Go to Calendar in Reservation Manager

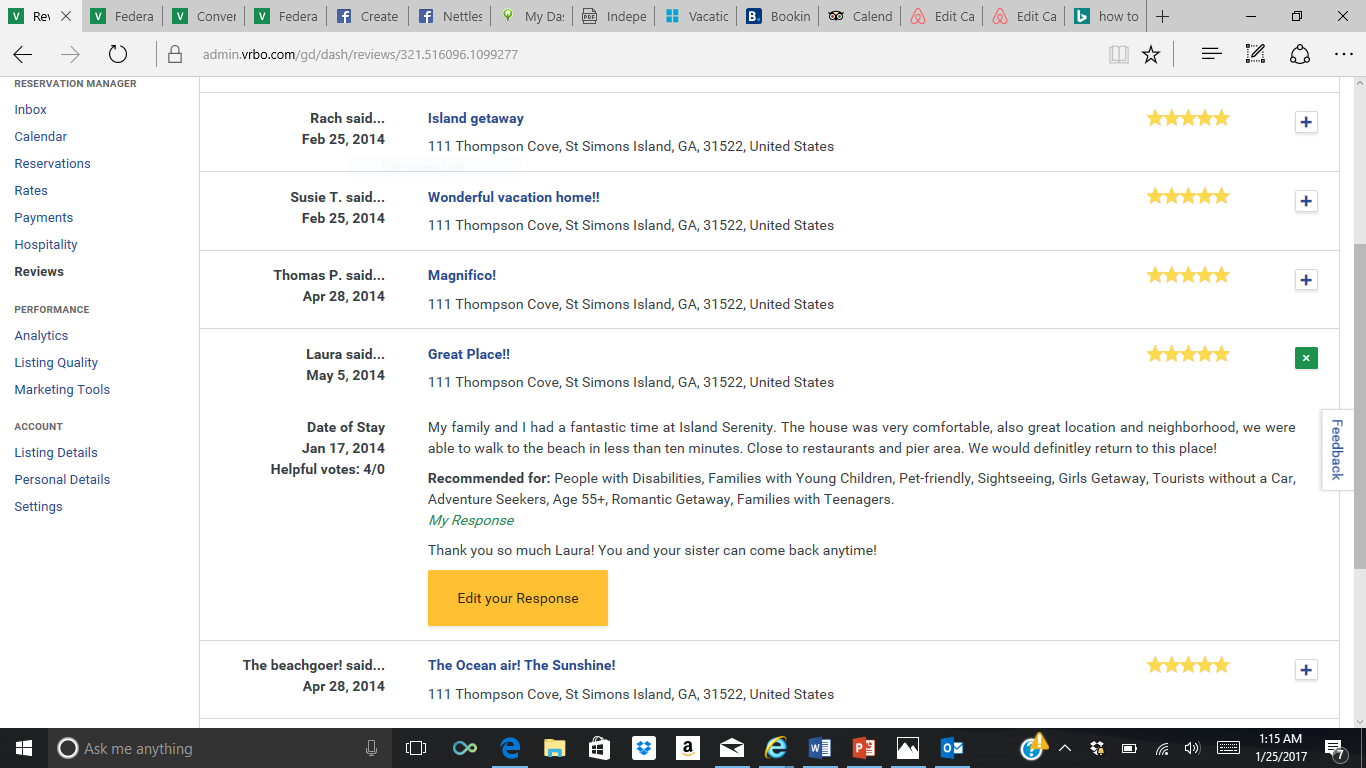41,137
